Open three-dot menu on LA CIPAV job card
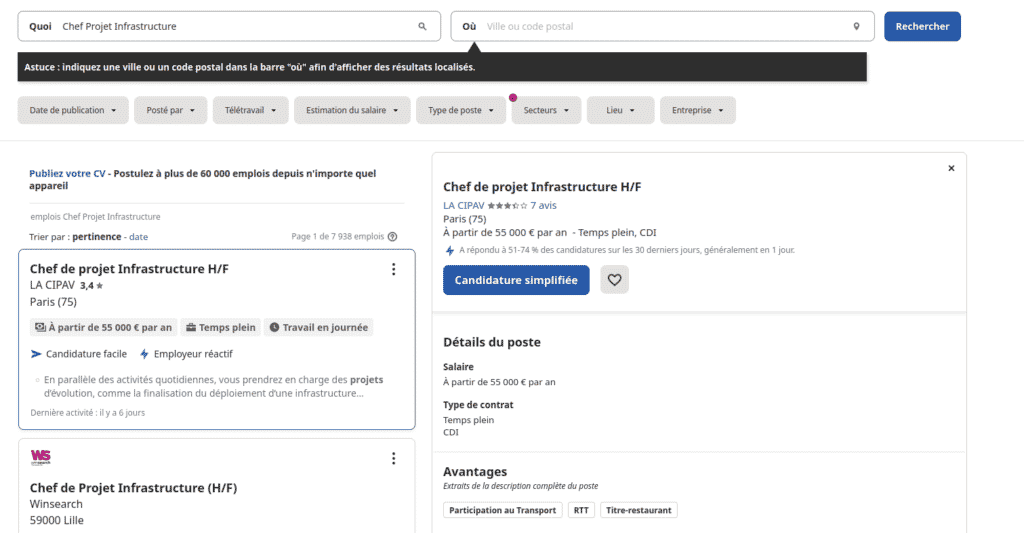The height and width of the screenshot is (533, 1024). [x=393, y=269]
